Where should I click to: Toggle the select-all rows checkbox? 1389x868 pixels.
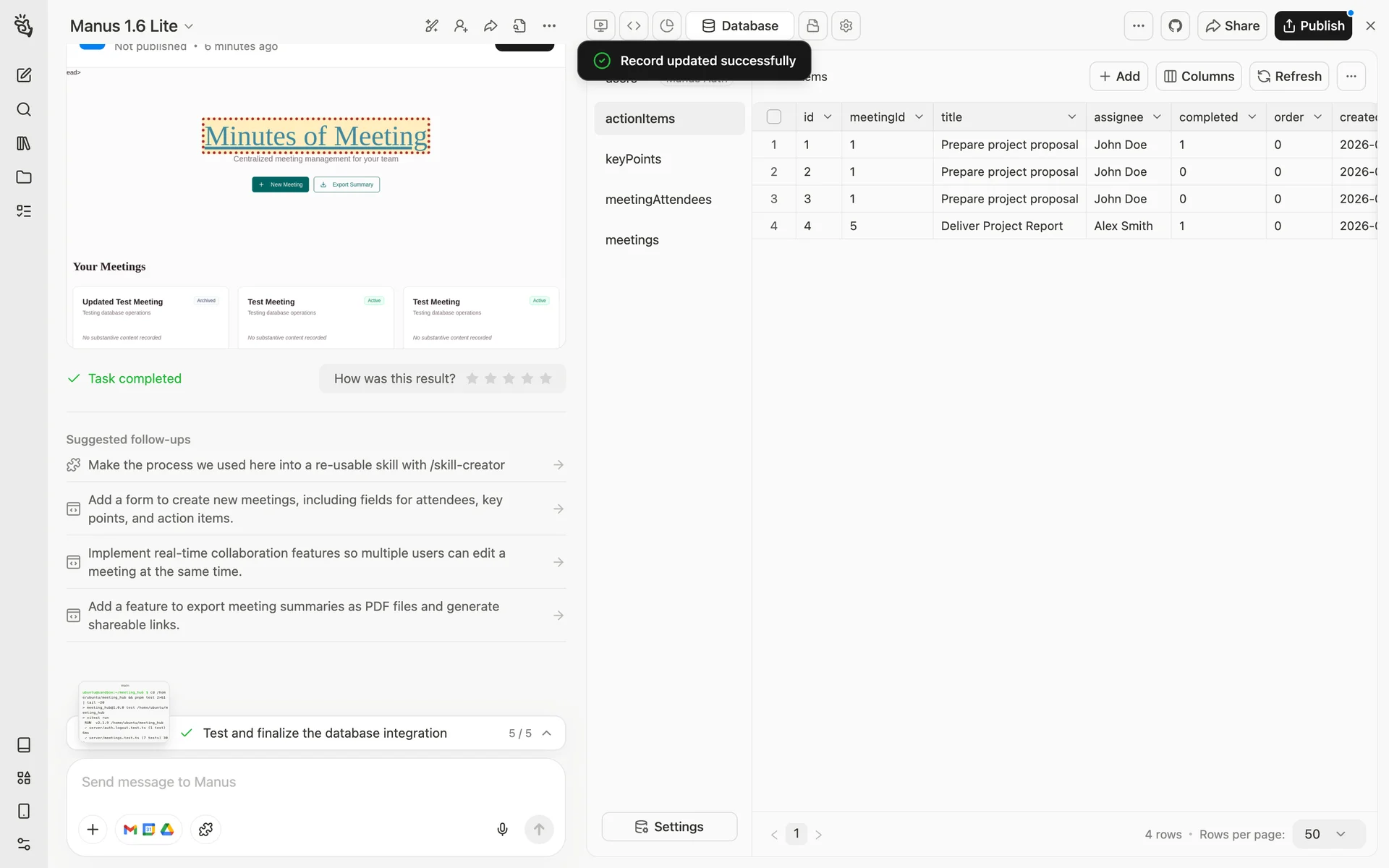pos(773,117)
